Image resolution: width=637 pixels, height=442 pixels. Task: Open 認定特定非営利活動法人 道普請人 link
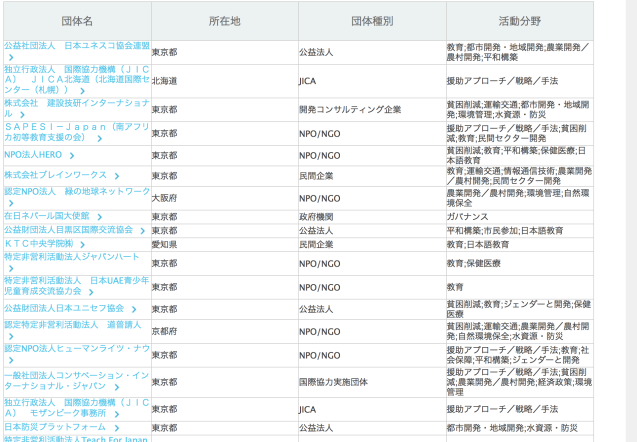(73, 325)
